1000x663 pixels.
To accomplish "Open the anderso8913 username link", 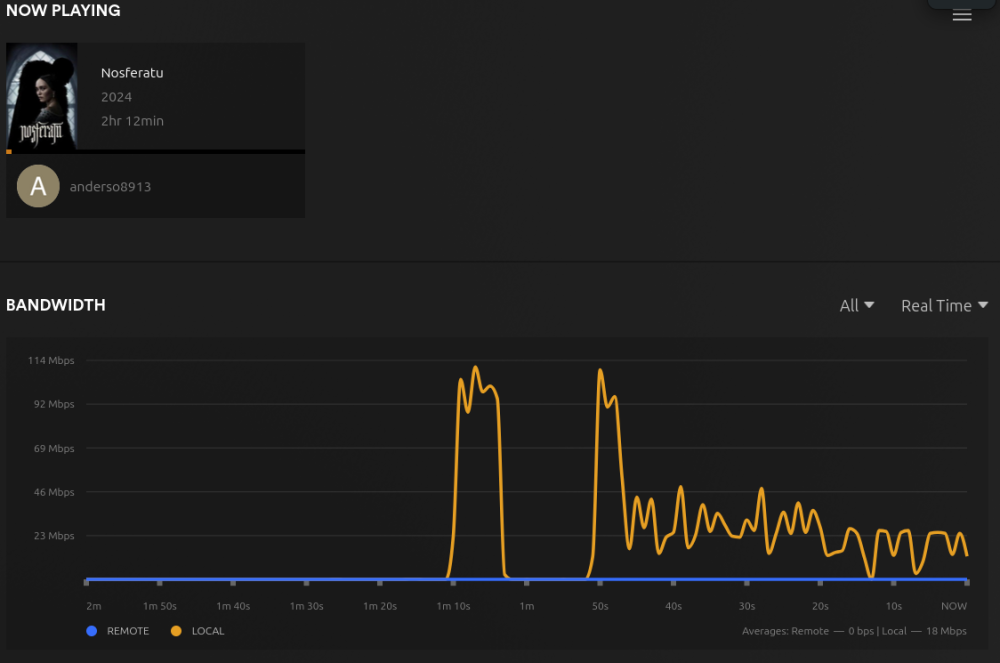I will [x=110, y=187].
